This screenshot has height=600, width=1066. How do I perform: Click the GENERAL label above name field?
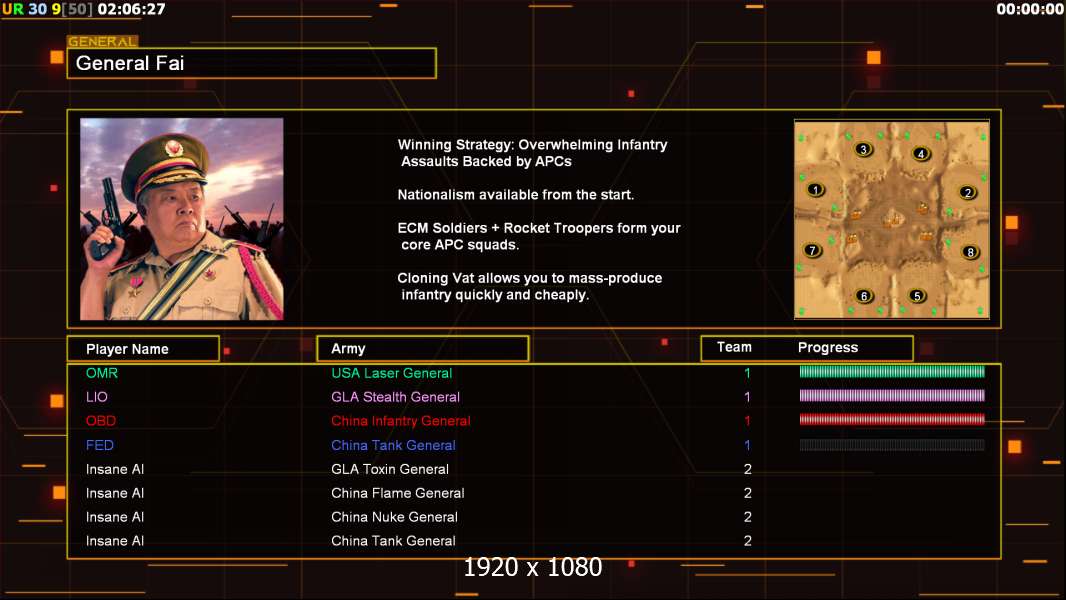[x=103, y=41]
